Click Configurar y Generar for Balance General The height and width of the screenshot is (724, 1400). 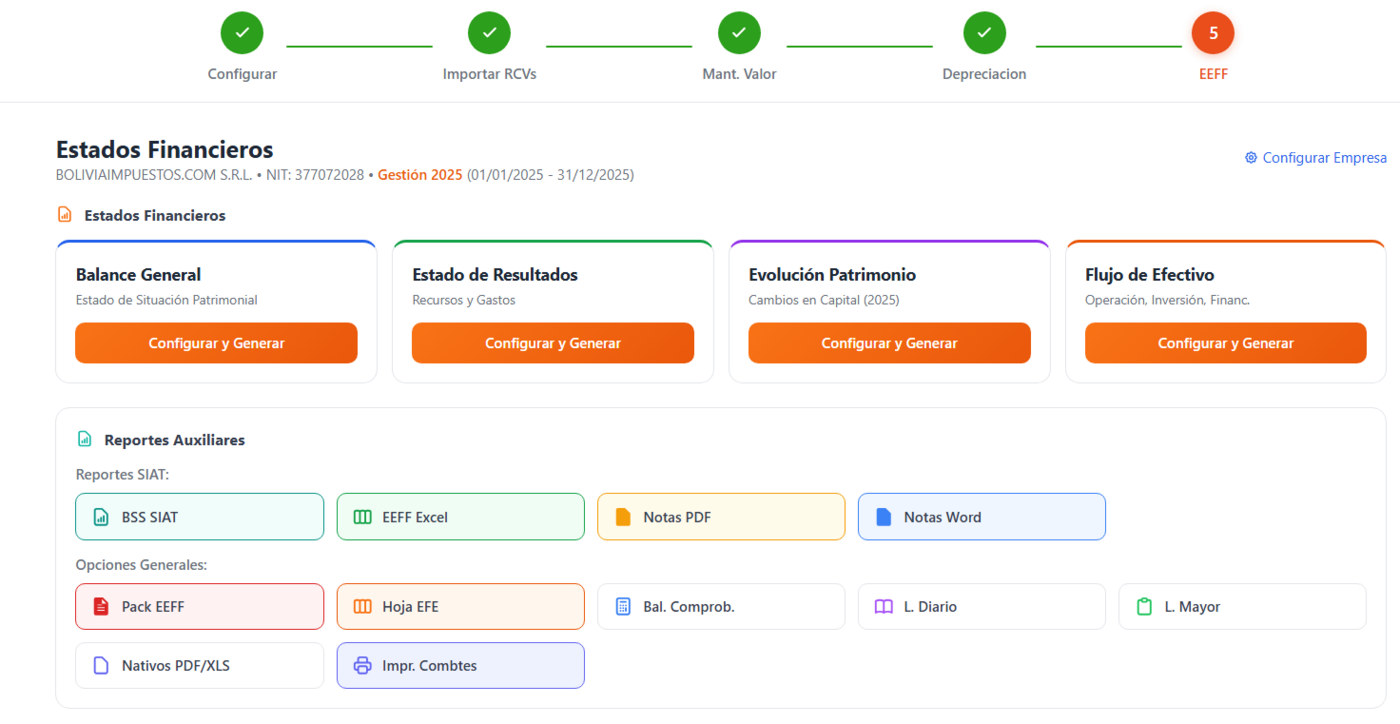(216, 343)
